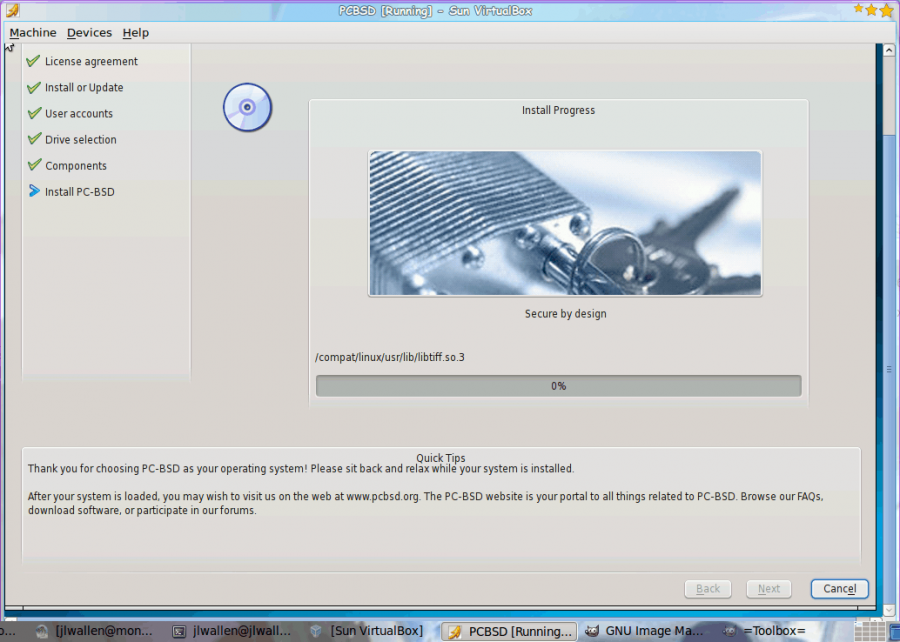
Task: Open the =Toolbox= window from the taskbar
Action: 765,631
